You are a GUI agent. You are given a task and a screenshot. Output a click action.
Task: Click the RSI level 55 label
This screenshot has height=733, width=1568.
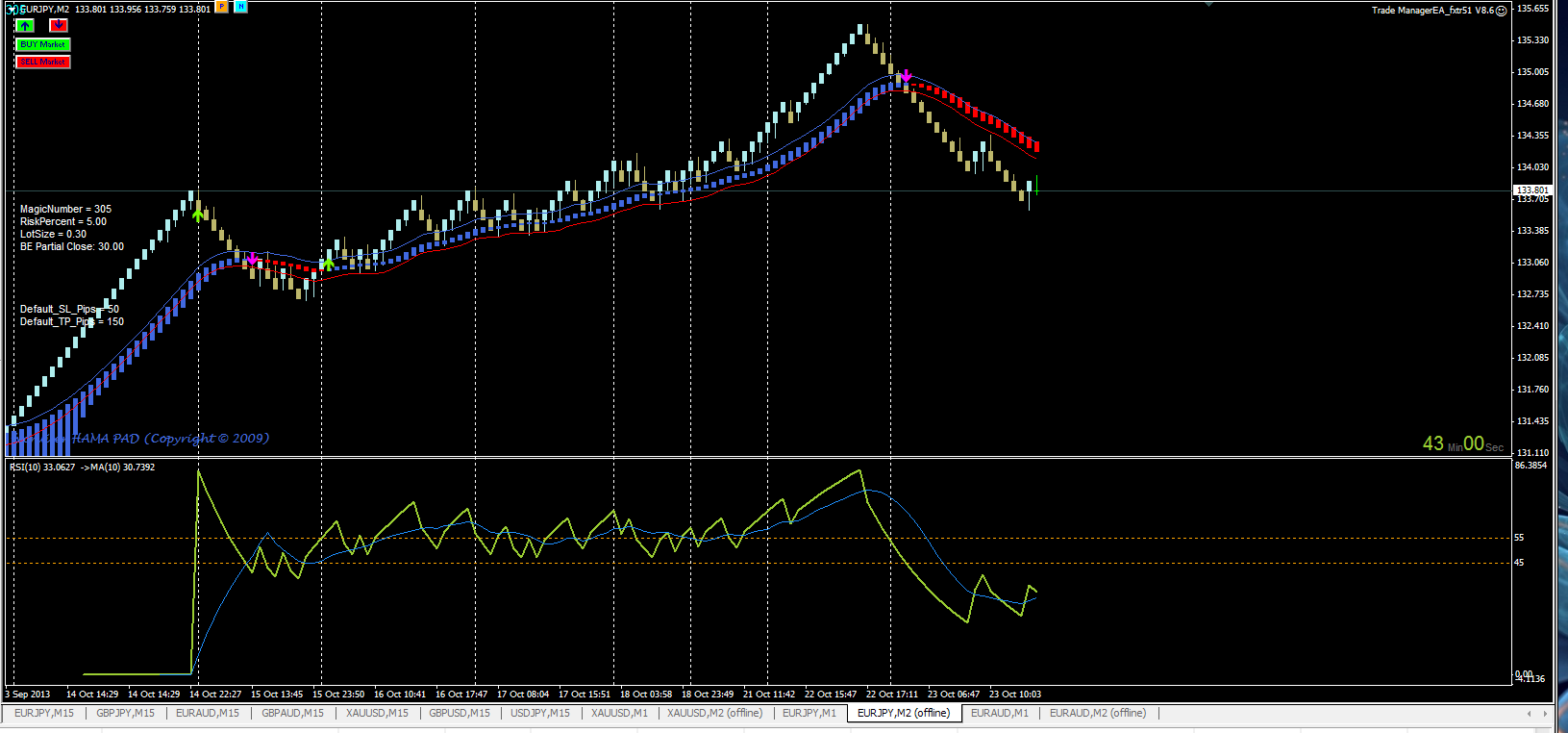[x=1519, y=538]
